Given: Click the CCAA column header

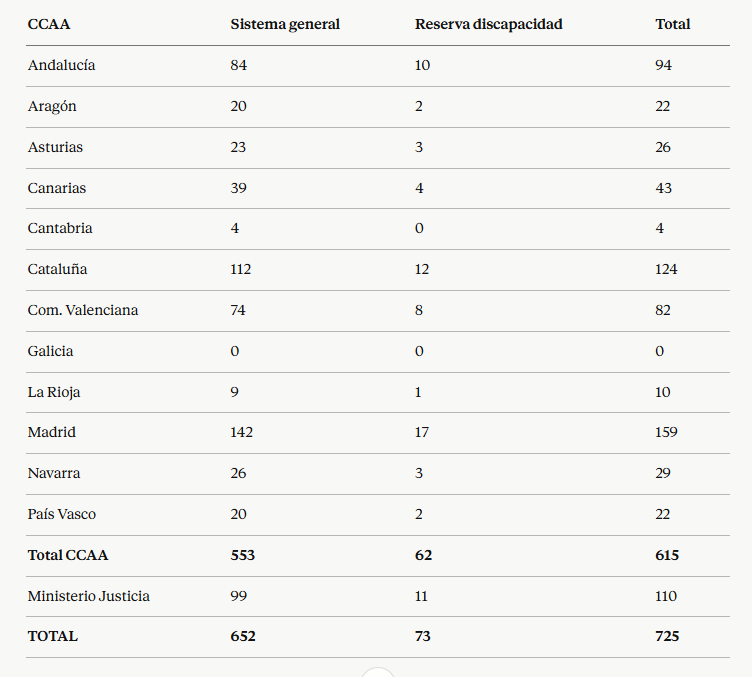Looking at the screenshot, I should click(x=49, y=24).
